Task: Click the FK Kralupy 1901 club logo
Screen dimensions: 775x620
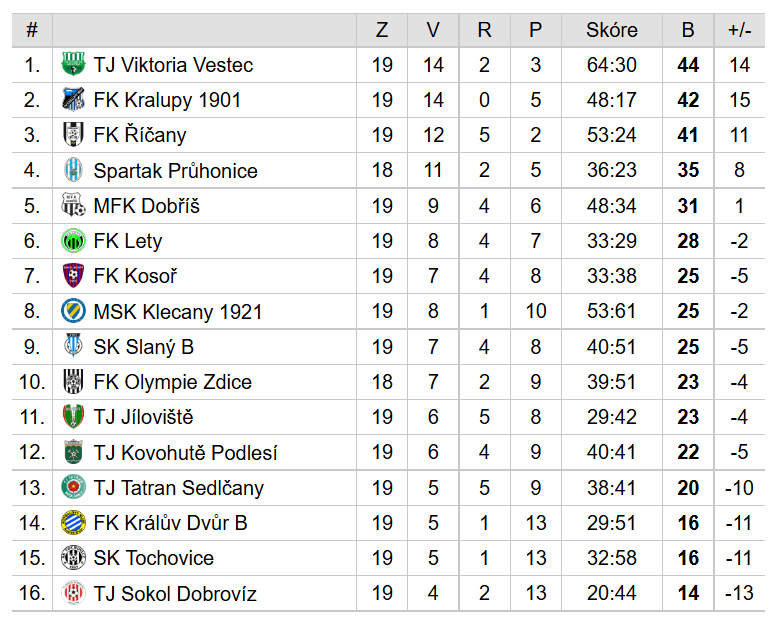Action: [73, 100]
